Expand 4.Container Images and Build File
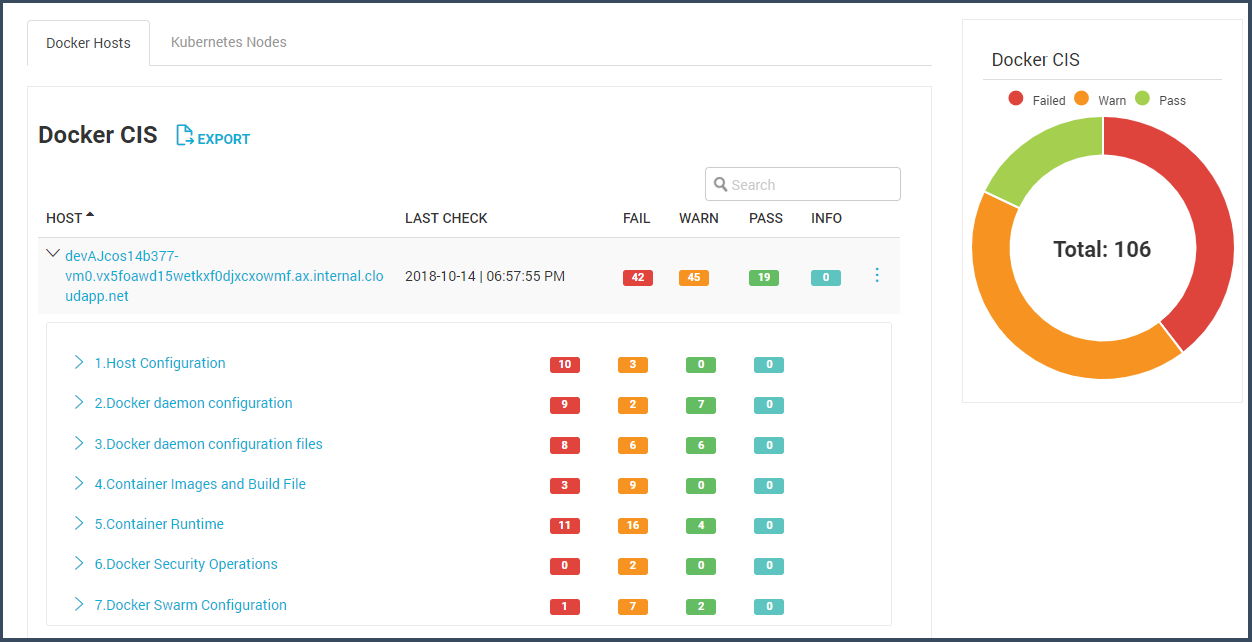This screenshot has width=1252, height=642. point(79,483)
